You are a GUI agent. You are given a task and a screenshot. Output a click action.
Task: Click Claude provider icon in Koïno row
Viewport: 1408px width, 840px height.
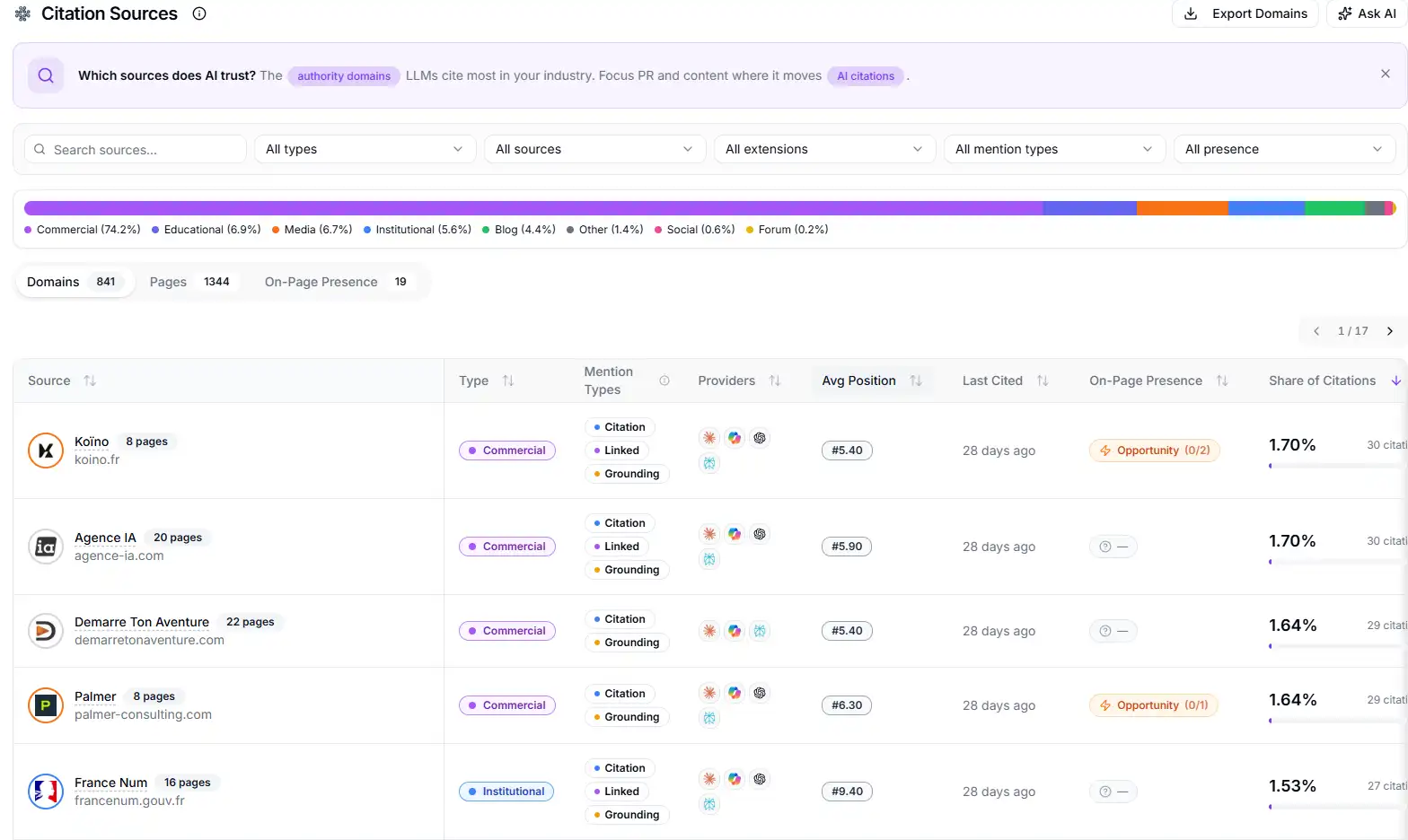click(x=709, y=438)
